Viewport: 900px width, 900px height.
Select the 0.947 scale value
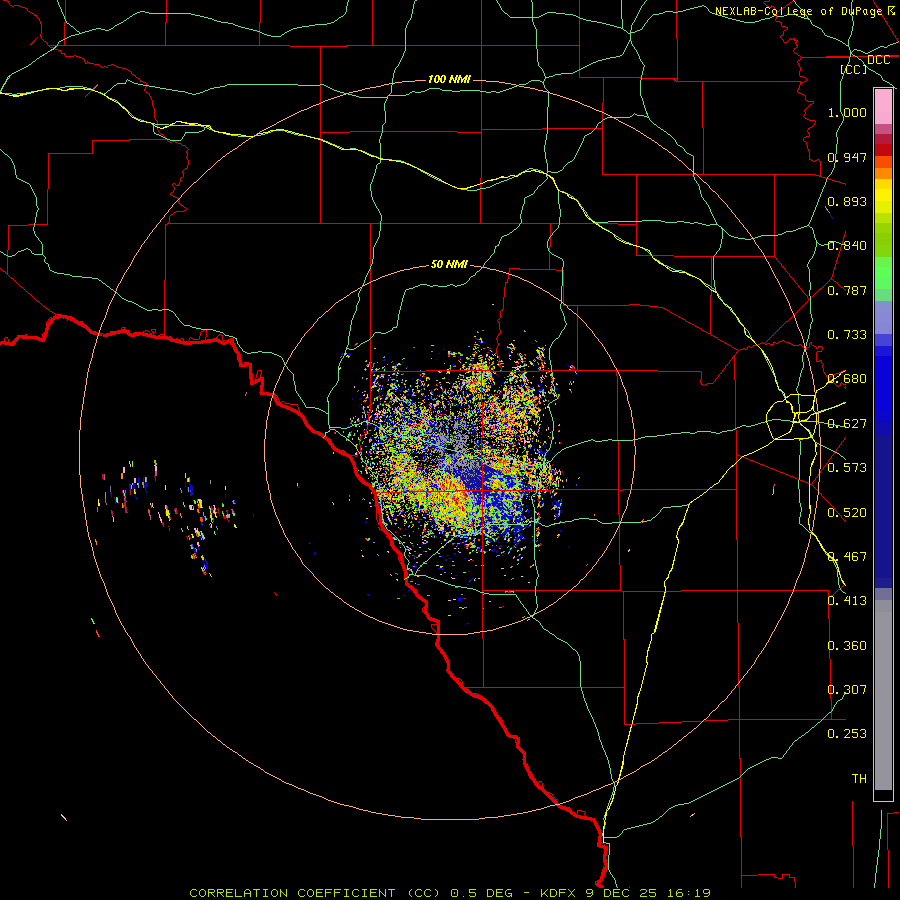coord(847,157)
